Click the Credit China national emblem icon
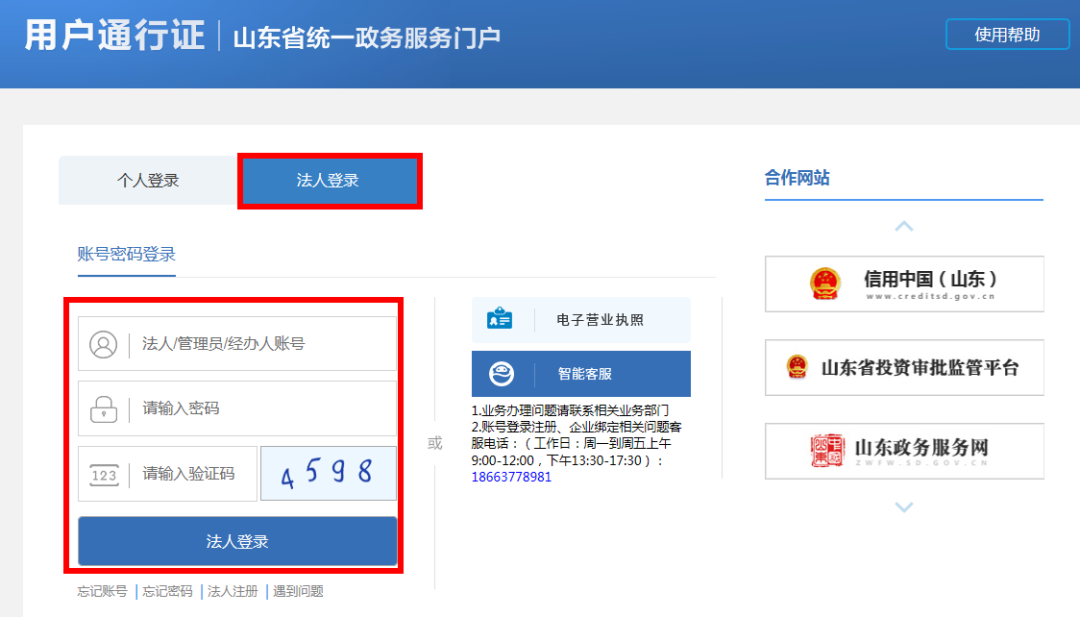Screen dimensions: 1080x617 (825, 284)
